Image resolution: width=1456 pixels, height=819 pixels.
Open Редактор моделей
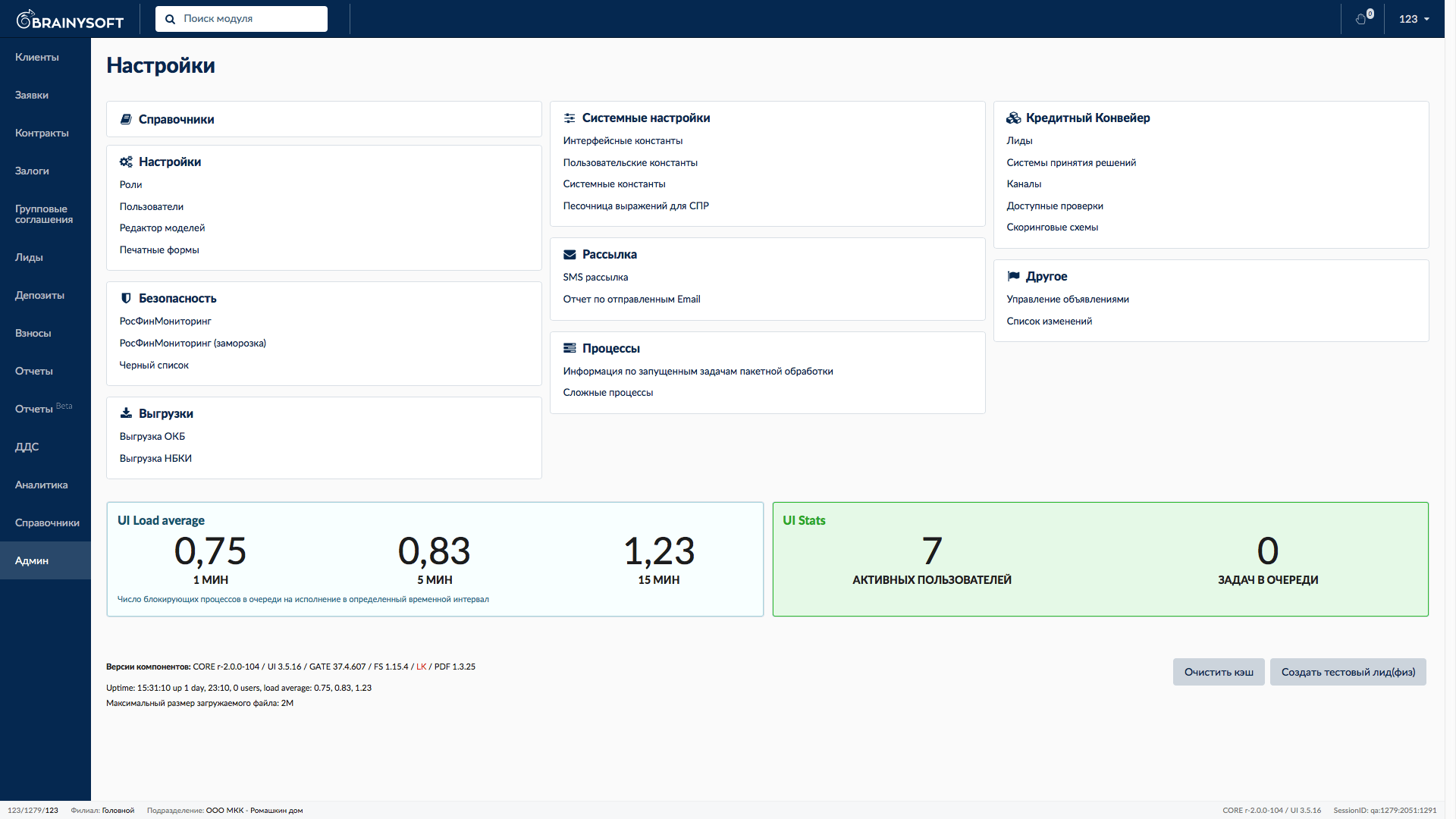(162, 227)
